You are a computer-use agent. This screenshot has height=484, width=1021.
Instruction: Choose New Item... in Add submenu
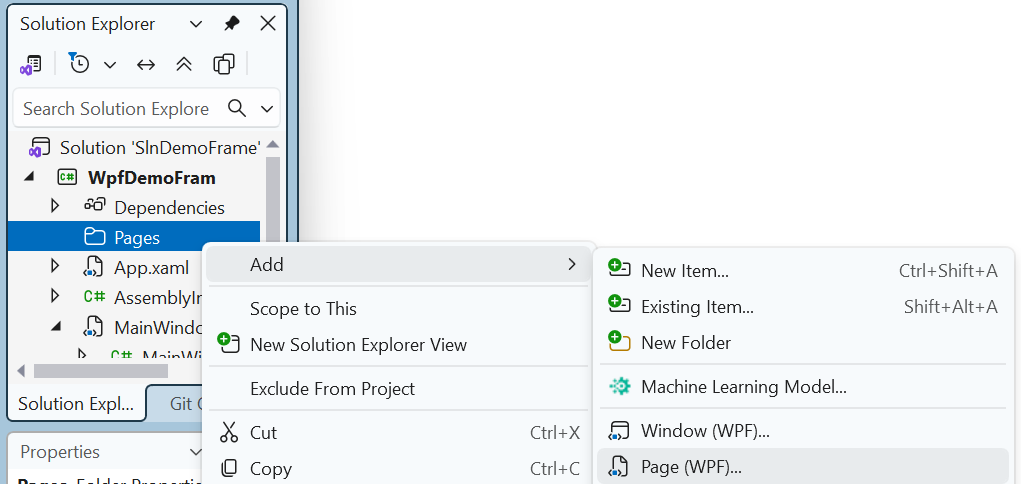pyautogui.click(x=684, y=270)
